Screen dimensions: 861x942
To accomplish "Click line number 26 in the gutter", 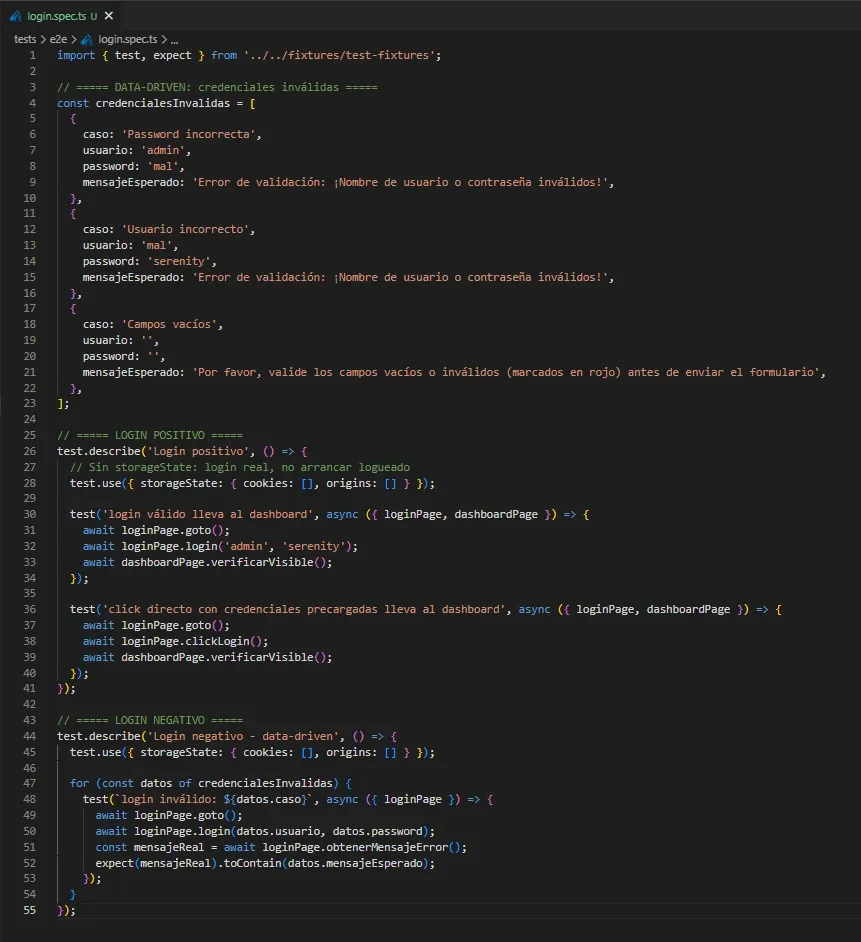I will (x=29, y=451).
